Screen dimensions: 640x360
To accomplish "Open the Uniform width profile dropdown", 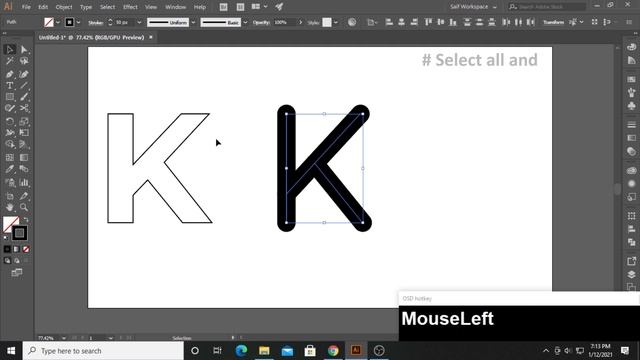I will (193, 22).
